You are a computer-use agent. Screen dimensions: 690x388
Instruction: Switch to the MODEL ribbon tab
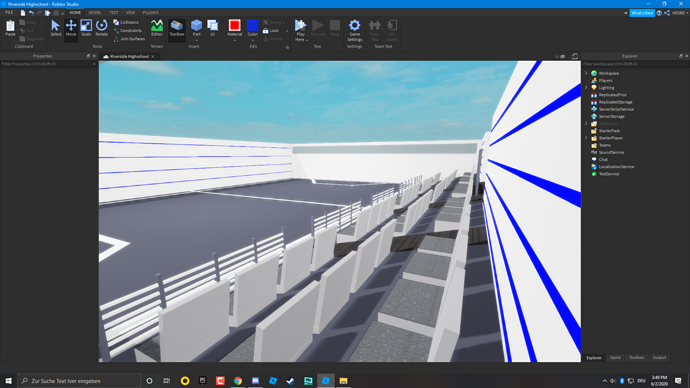[95, 13]
